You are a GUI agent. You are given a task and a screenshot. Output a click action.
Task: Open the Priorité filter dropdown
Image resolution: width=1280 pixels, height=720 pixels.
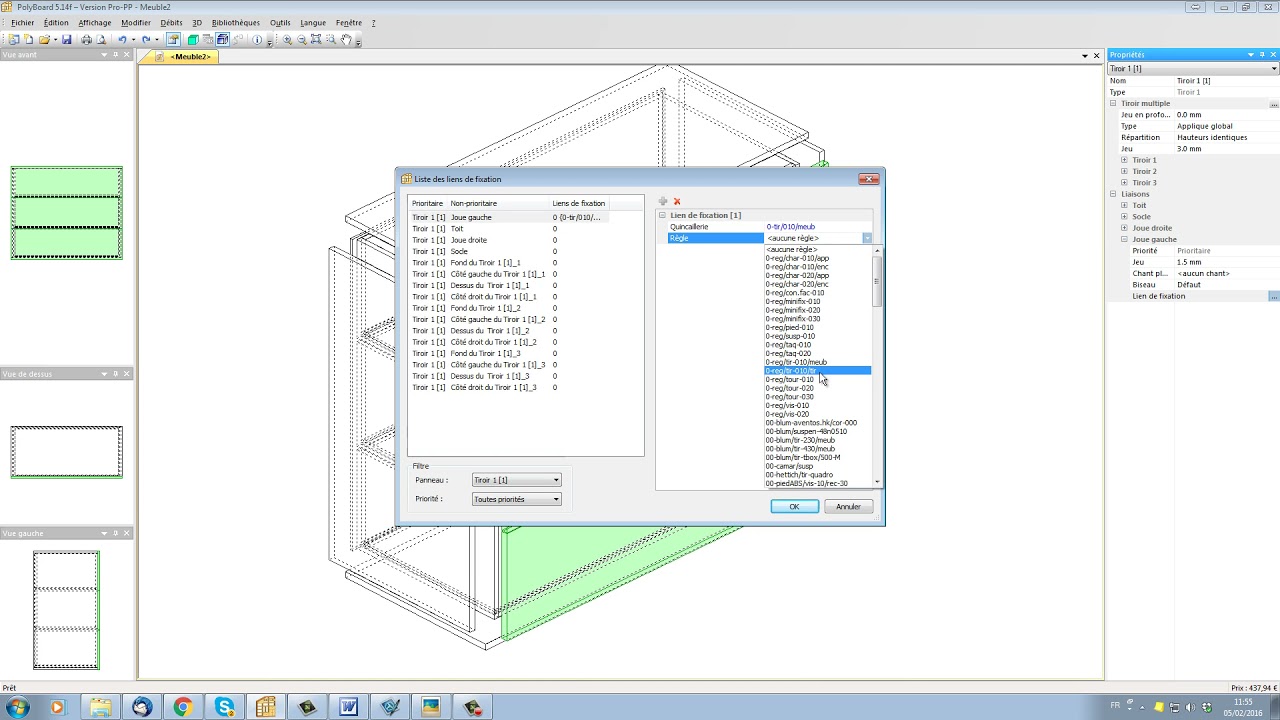click(x=516, y=499)
